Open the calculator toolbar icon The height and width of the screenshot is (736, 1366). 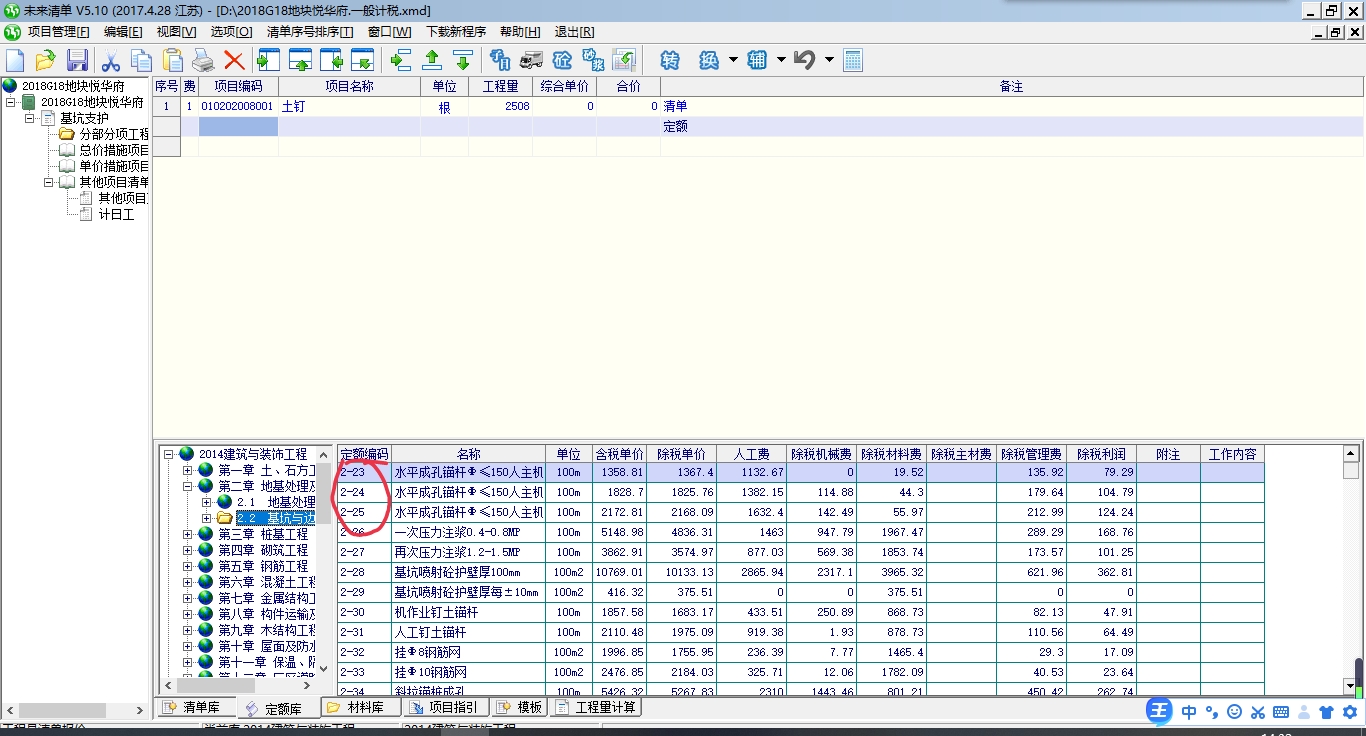click(x=852, y=60)
